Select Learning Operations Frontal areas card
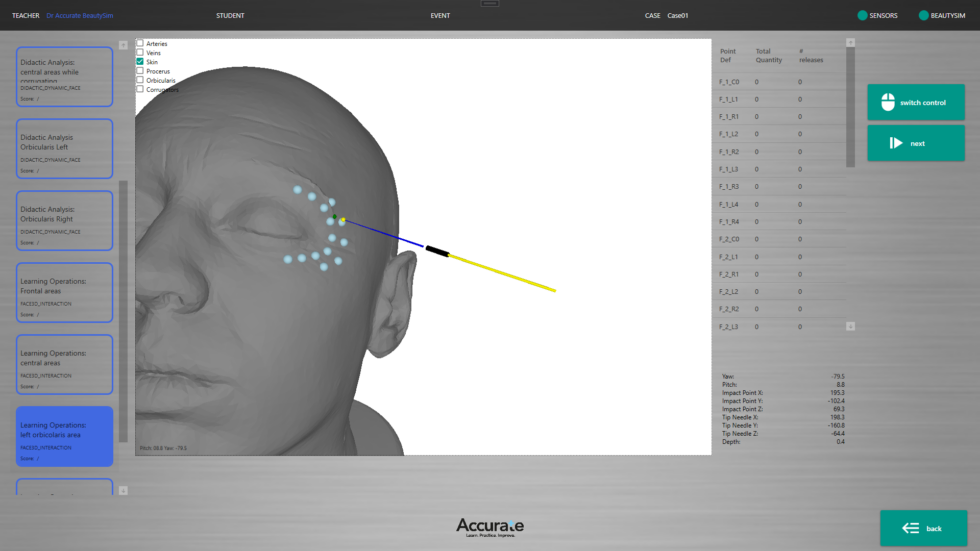 (65, 292)
